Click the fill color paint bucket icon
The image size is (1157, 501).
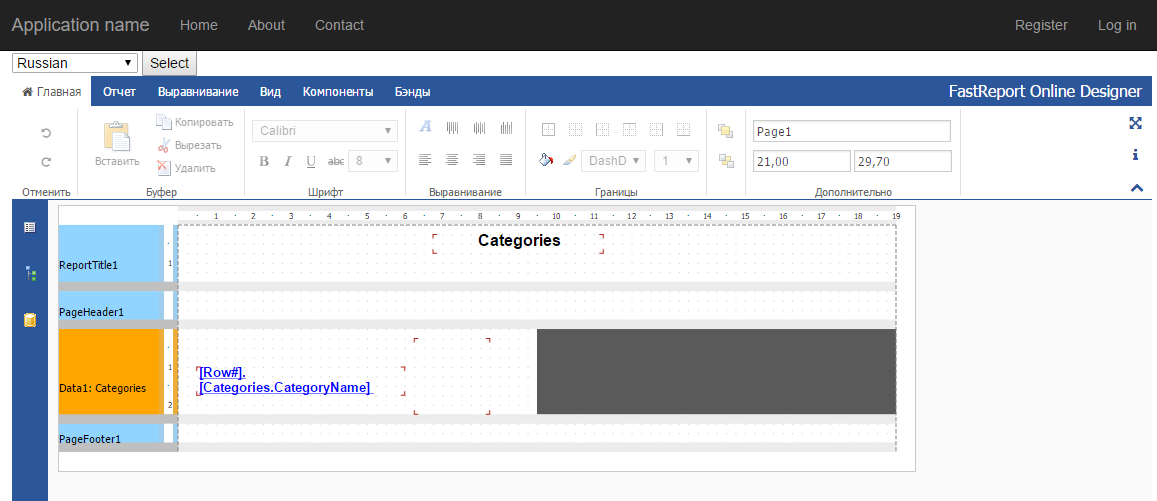(x=545, y=160)
